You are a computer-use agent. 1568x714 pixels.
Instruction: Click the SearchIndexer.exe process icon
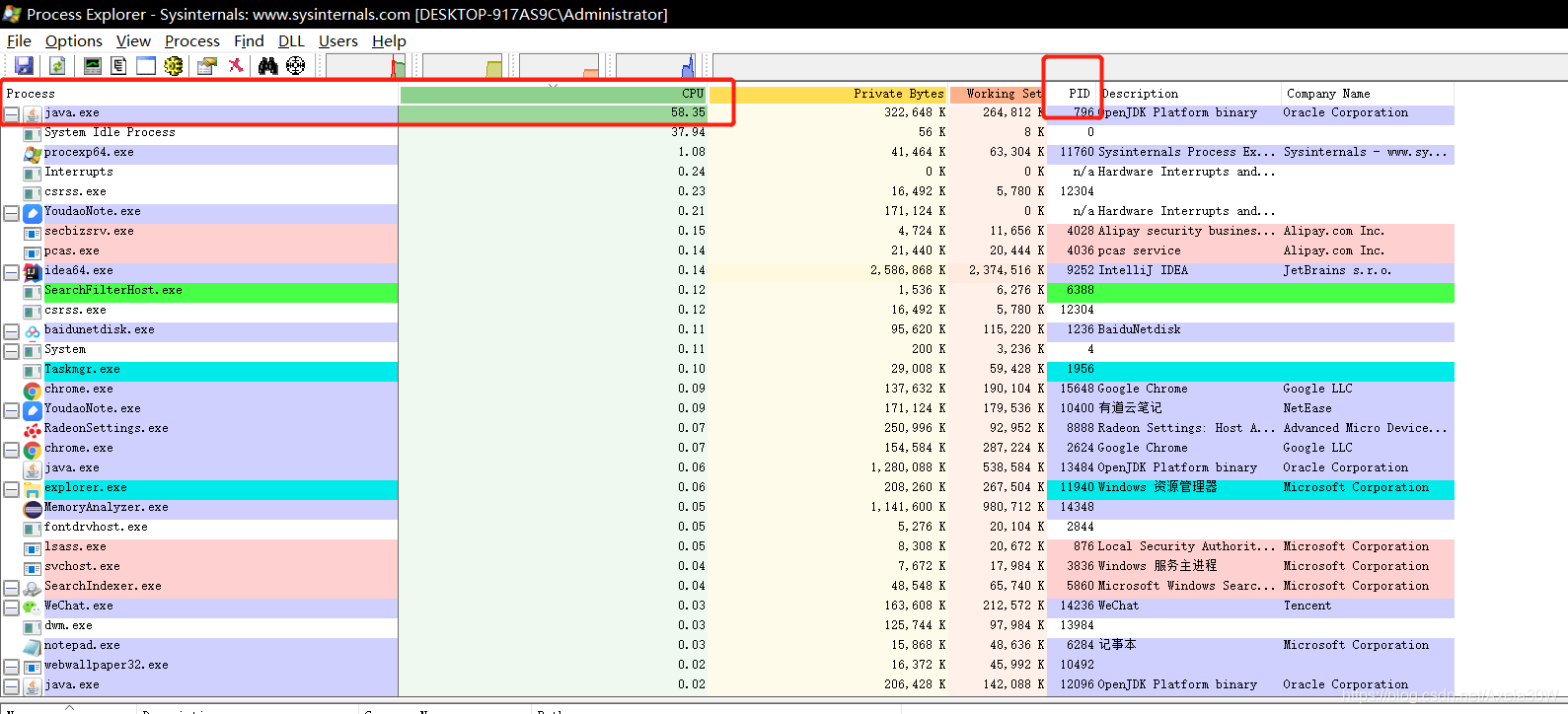[33, 587]
